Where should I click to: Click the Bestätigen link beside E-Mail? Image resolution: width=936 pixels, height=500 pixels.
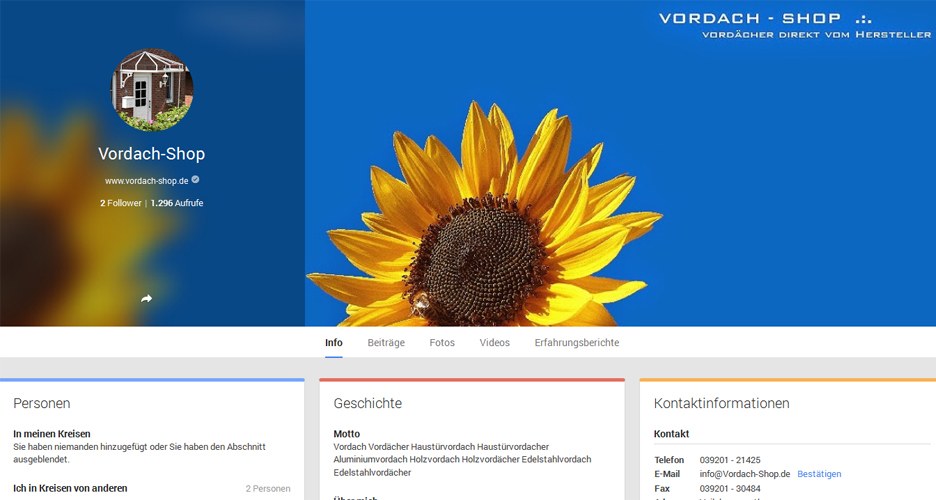click(819, 474)
